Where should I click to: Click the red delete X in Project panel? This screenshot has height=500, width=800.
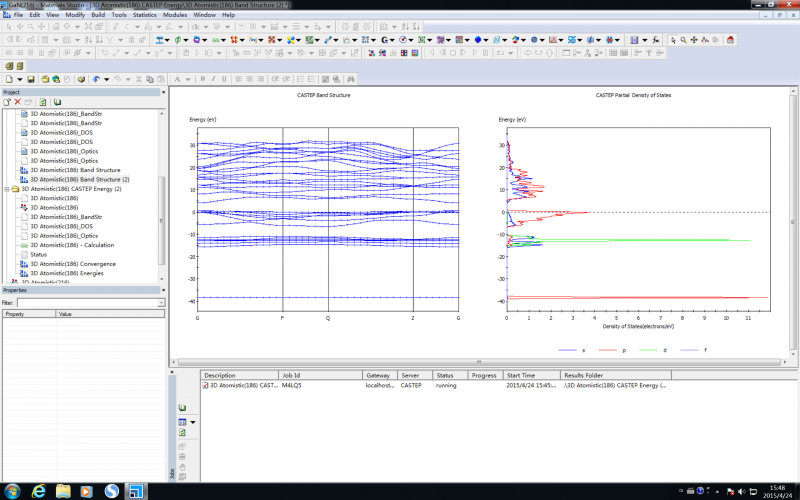tap(18, 102)
